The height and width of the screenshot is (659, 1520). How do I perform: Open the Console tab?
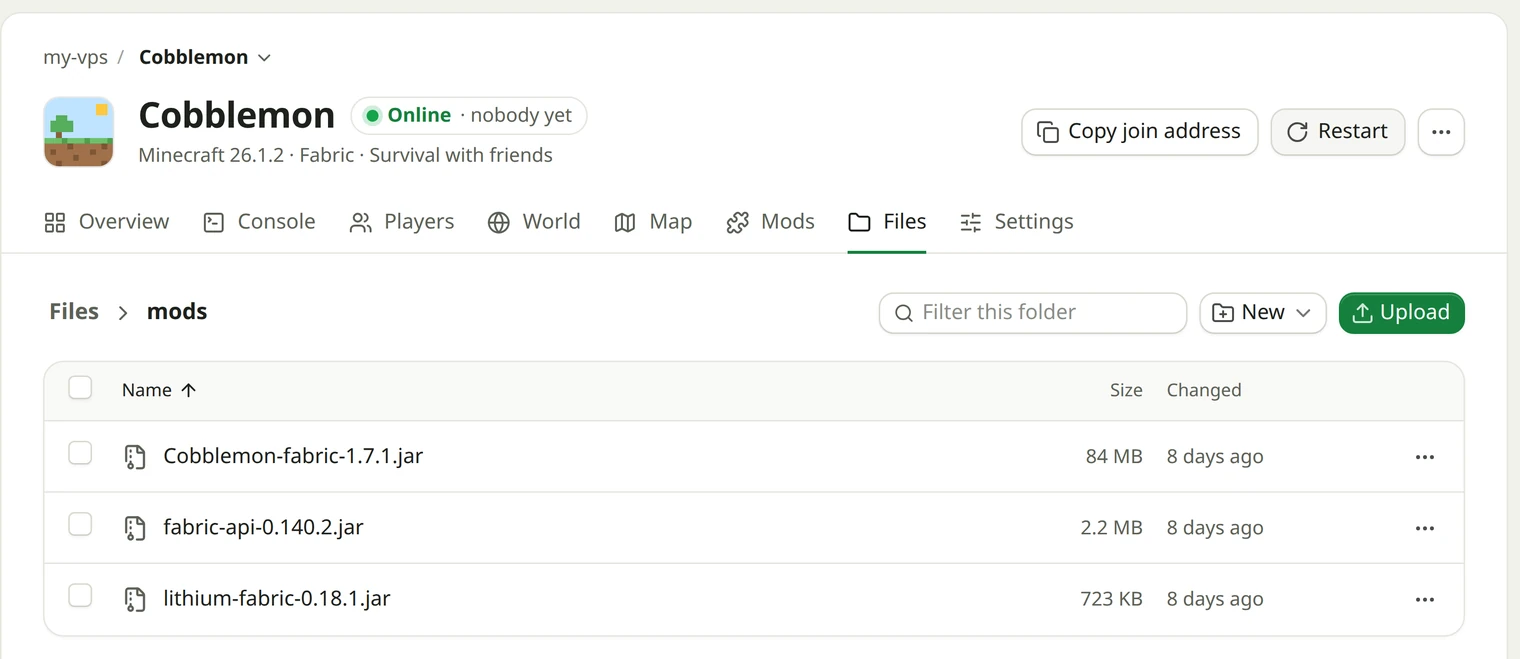259,222
